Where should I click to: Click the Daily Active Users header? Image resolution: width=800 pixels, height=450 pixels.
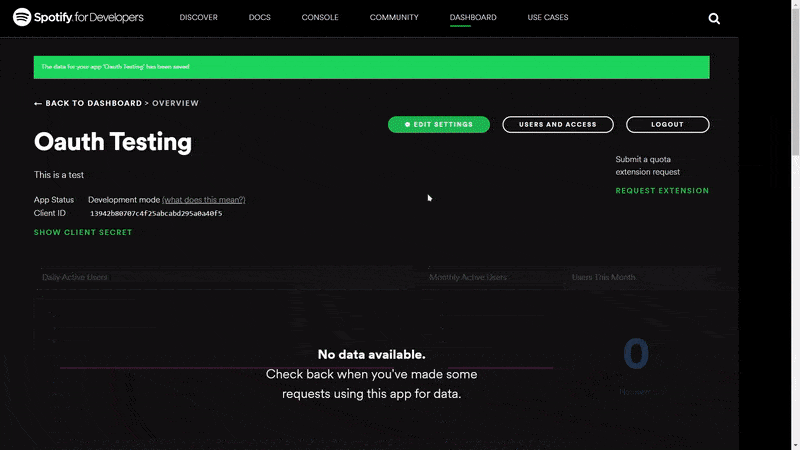click(74, 277)
